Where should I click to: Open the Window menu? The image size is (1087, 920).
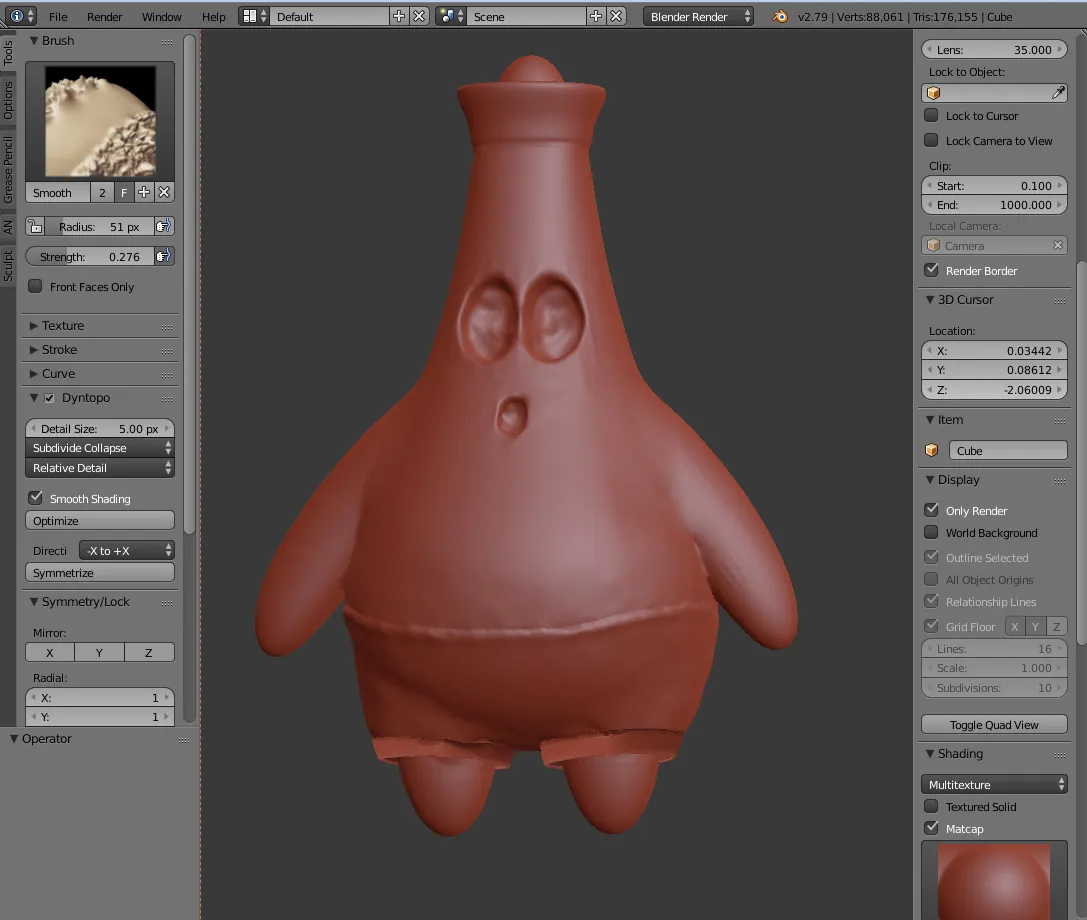(x=162, y=17)
